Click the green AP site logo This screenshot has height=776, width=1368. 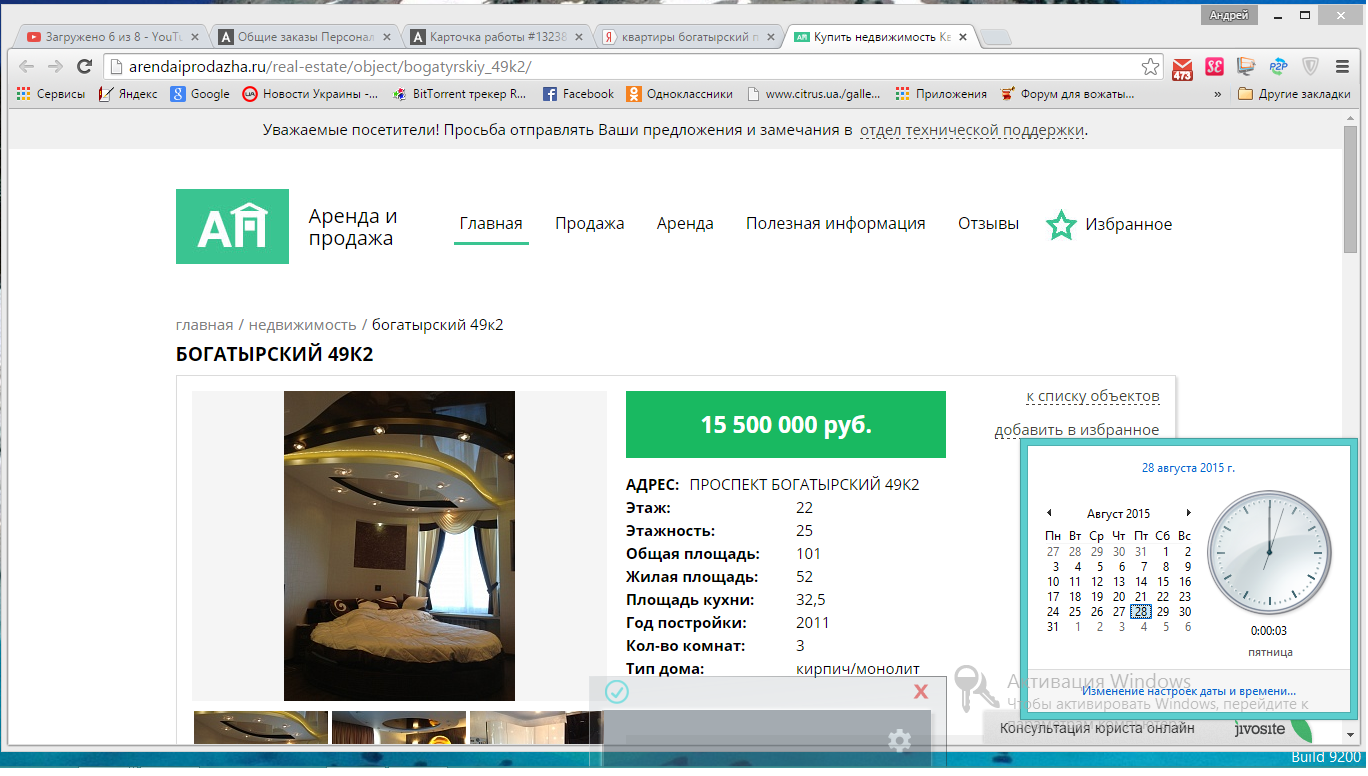[232, 226]
